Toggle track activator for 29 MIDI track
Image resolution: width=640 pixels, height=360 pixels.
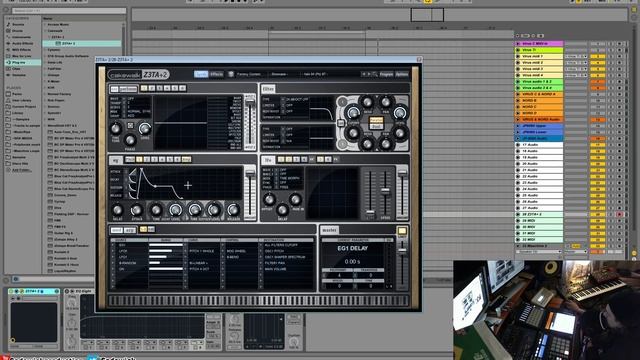[x=597, y=221]
